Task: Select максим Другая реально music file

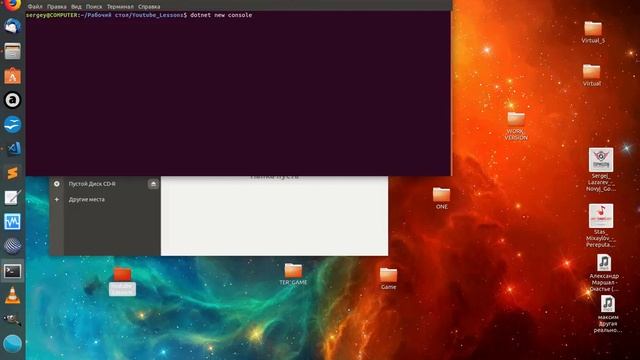Action: pyautogui.click(x=607, y=314)
